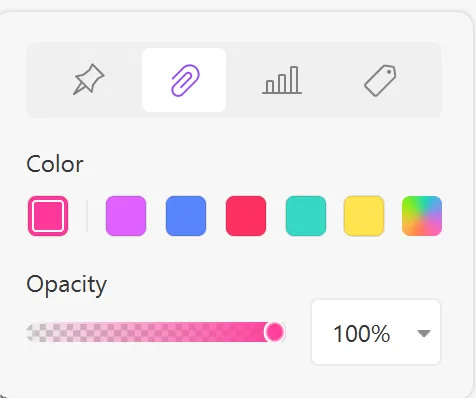Choose the bar chart sticker icon
476x398 pixels.
pyautogui.click(x=282, y=80)
